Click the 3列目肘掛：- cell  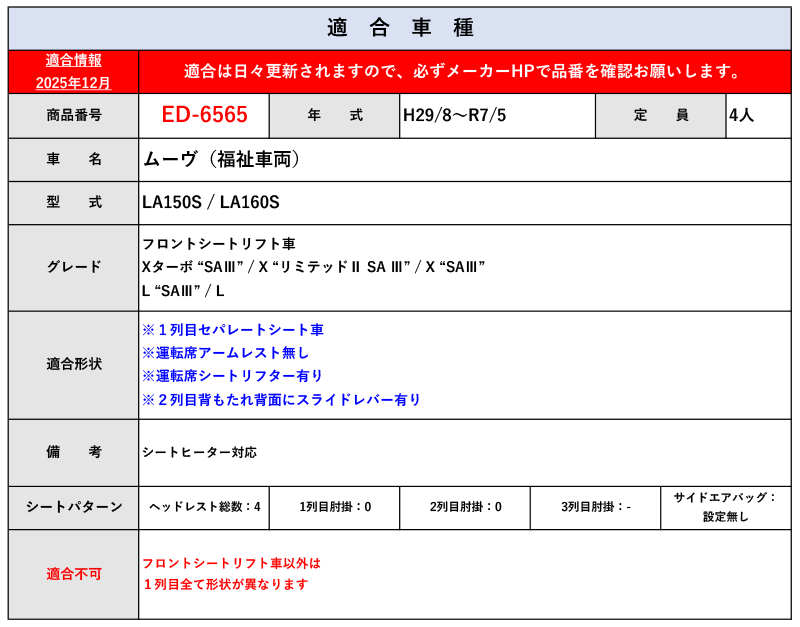coord(595,507)
